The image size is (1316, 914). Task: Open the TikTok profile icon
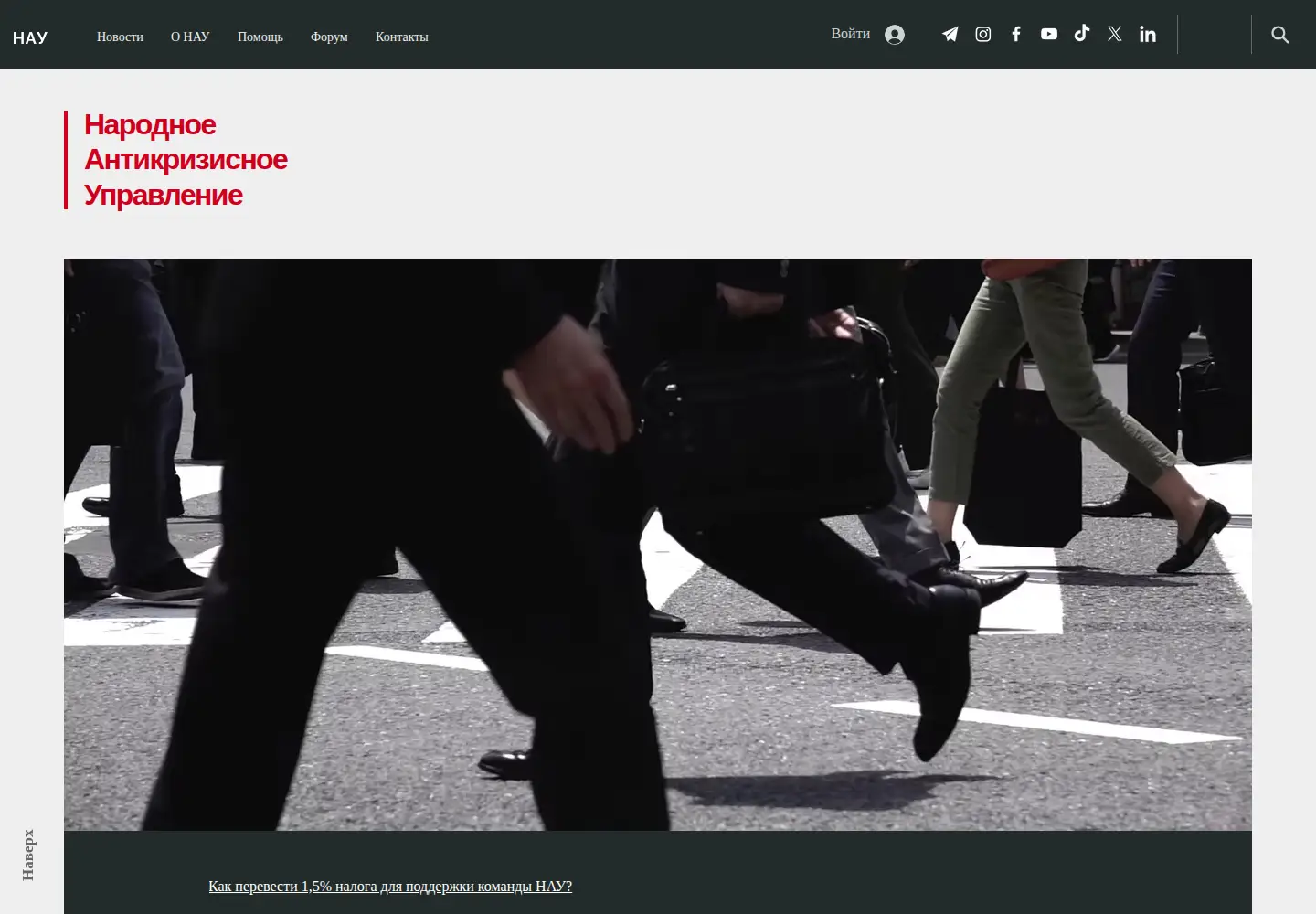pos(1082,33)
